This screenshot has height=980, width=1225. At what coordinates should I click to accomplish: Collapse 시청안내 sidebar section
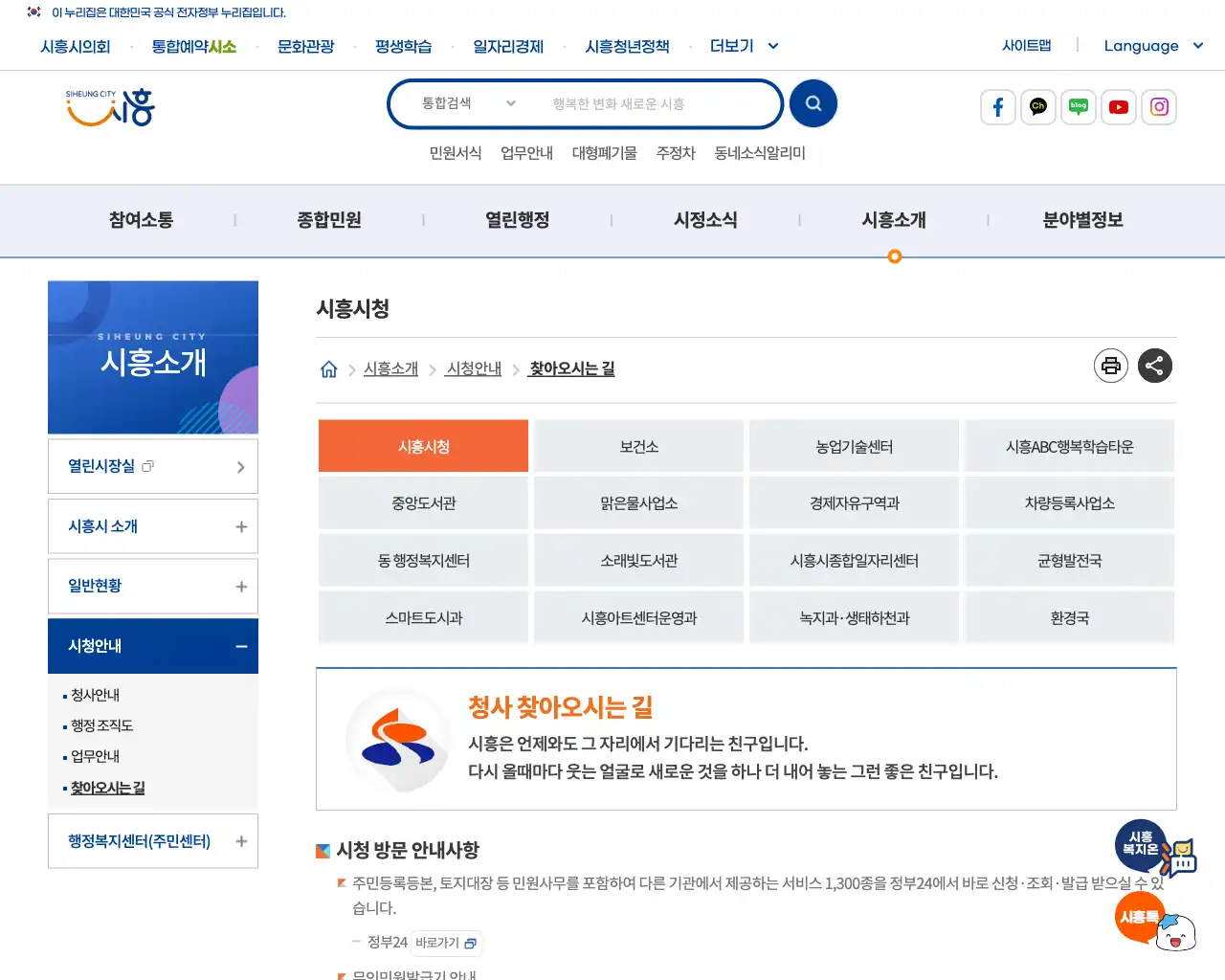tap(153, 646)
